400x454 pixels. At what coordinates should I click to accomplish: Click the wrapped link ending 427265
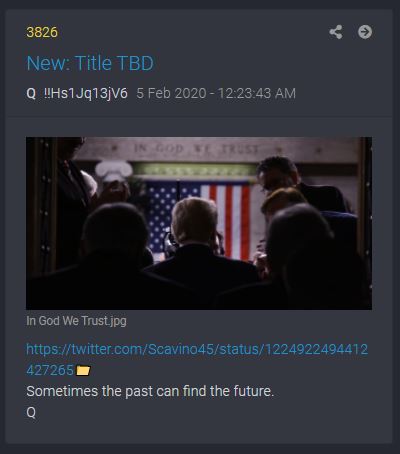point(50,370)
